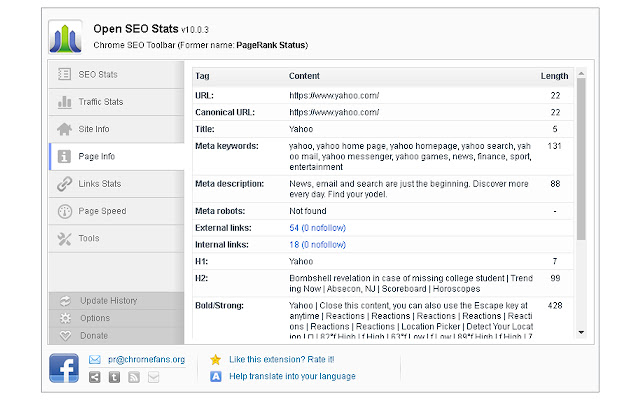
Task: Click the share icon below the email
Action: pyautogui.click(x=95, y=377)
